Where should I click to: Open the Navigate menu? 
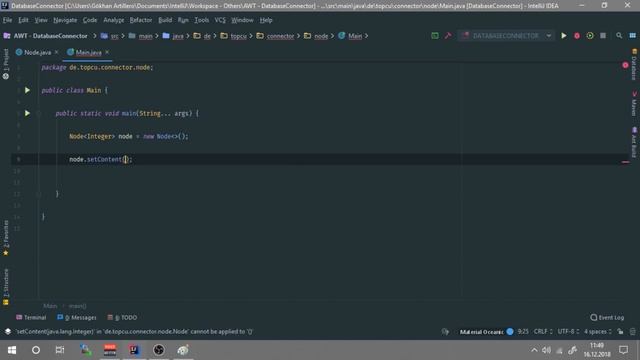point(65,20)
